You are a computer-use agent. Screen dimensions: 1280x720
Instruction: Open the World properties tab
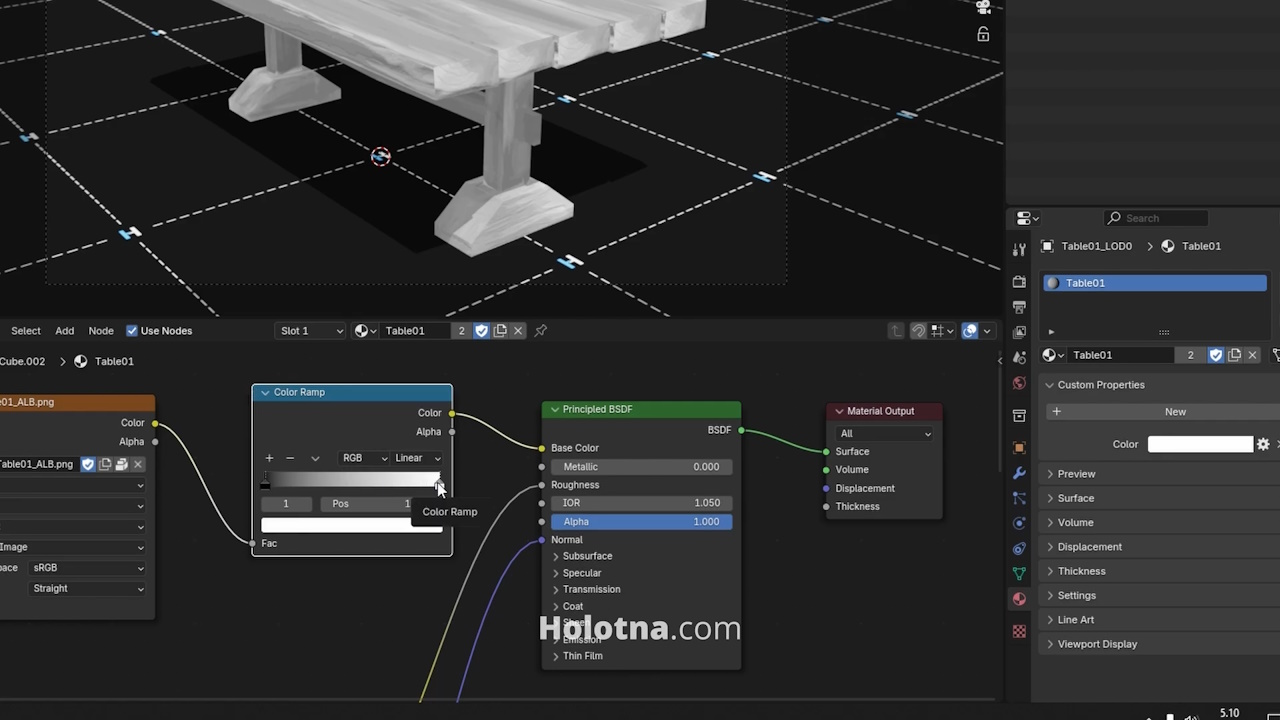1019,383
